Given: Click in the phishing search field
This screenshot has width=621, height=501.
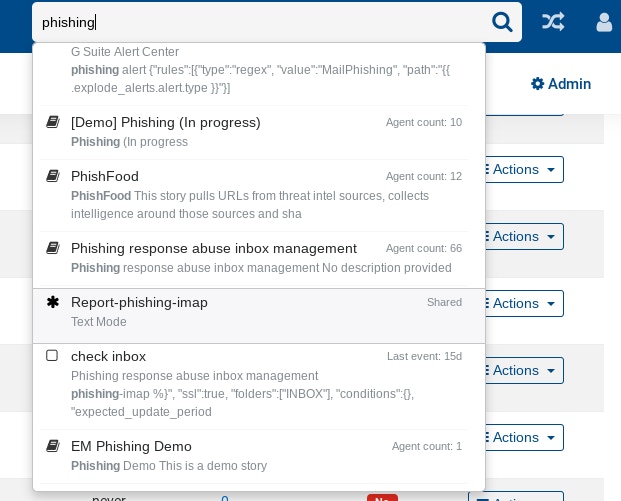Looking at the screenshot, I should 260,22.
